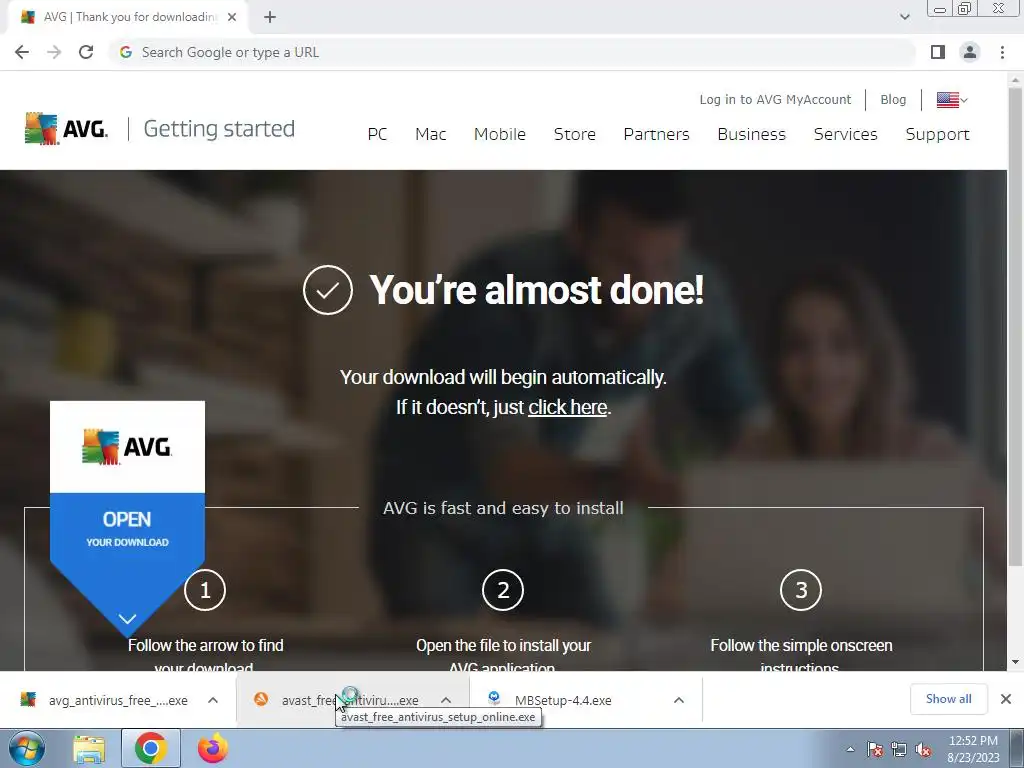Close the AVG Thank you tab

(x=232, y=17)
